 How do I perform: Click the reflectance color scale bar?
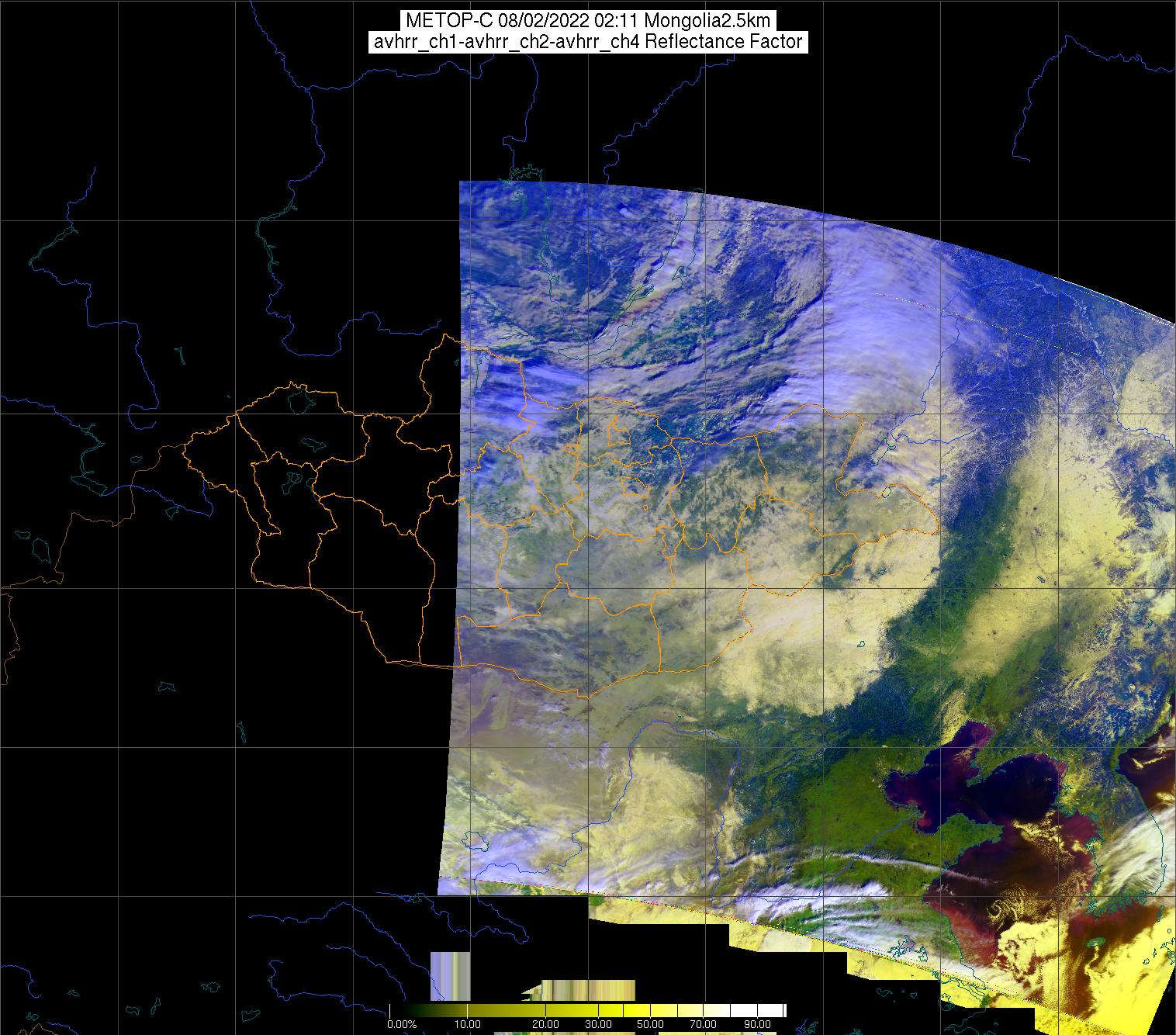pyautogui.click(x=587, y=1010)
